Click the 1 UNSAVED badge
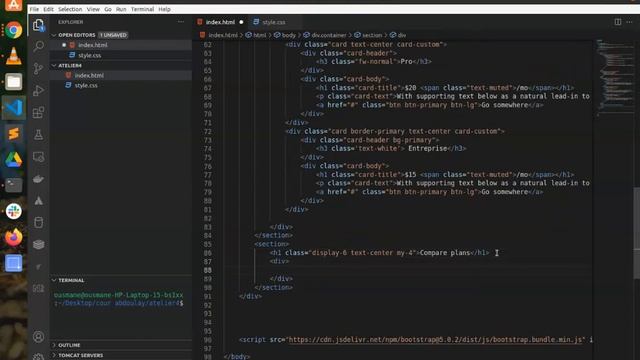Screen dimensions: 640x360 tap(113, 35)
